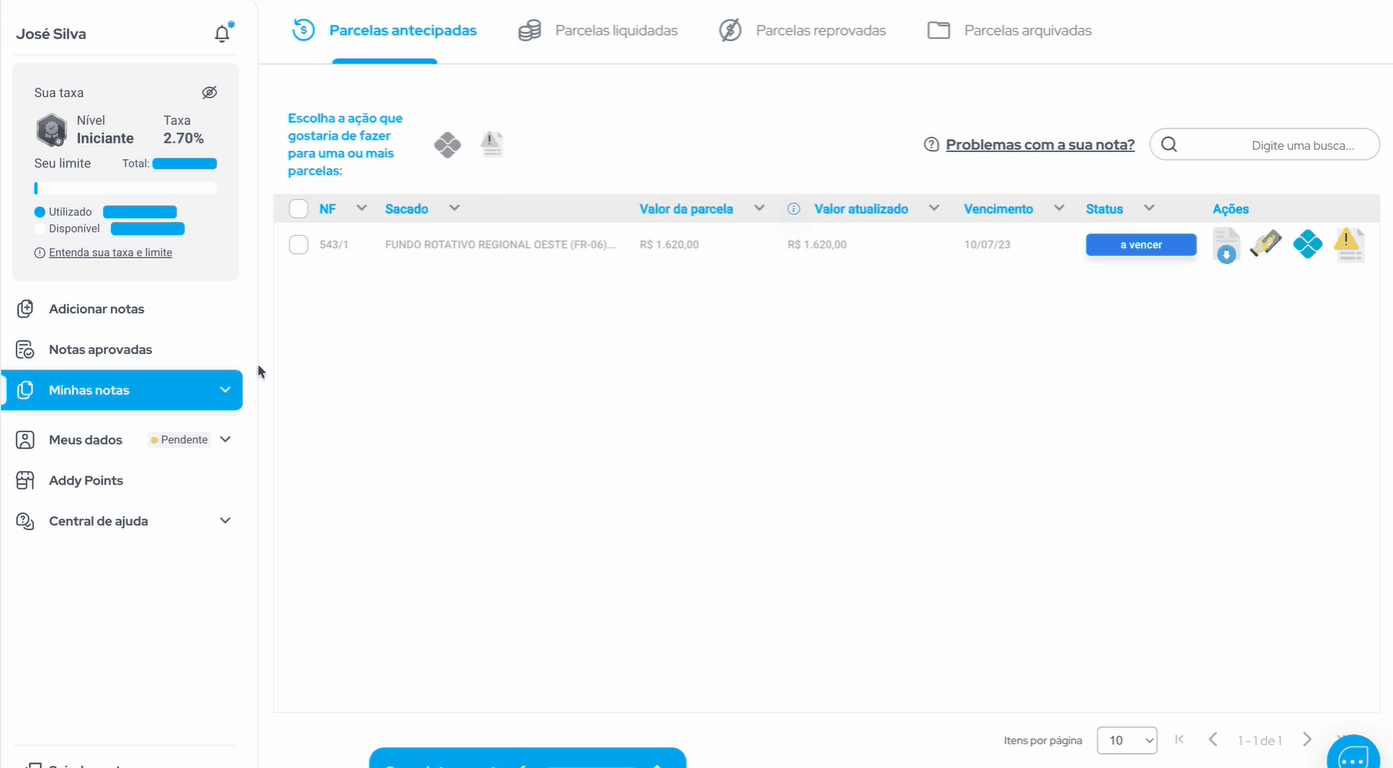Open the Itens por página dropdown
The image size is (1393, 768).
coord(1127,740)
